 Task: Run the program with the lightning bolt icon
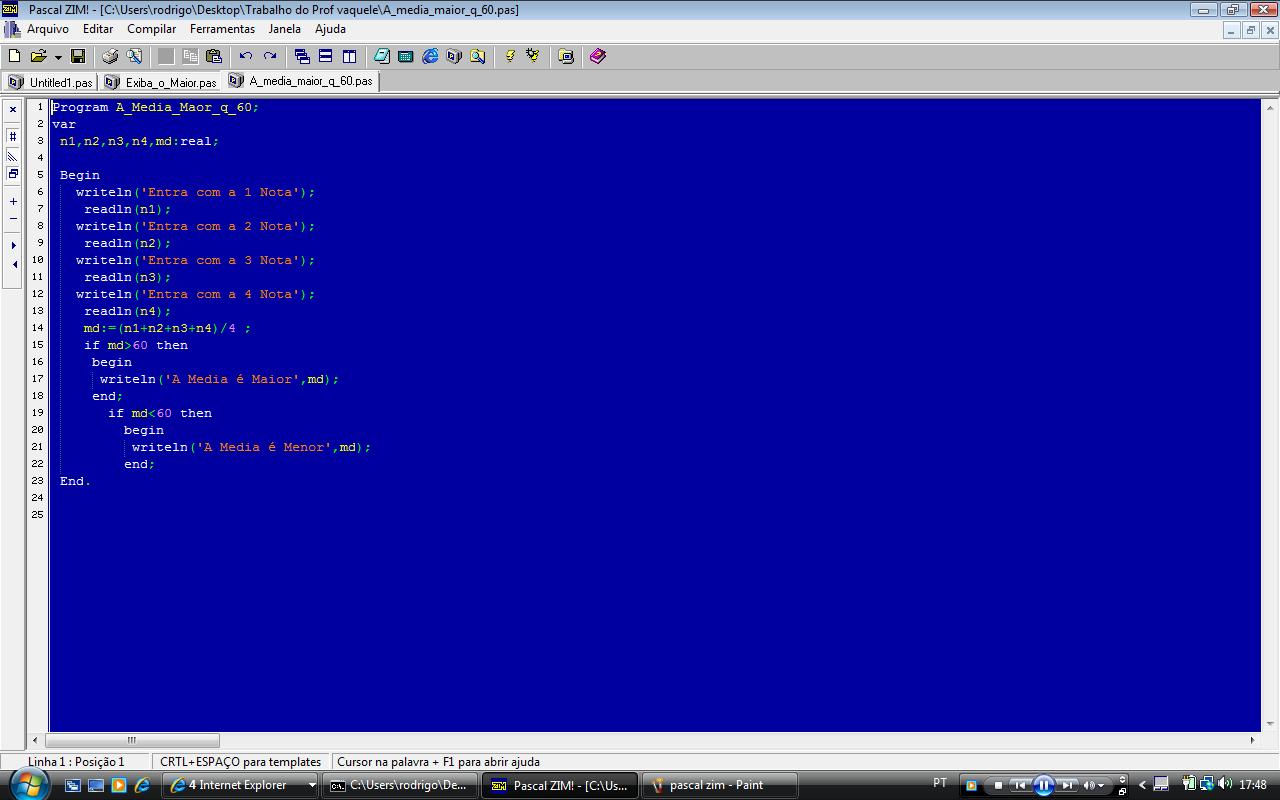coord(509,56)
